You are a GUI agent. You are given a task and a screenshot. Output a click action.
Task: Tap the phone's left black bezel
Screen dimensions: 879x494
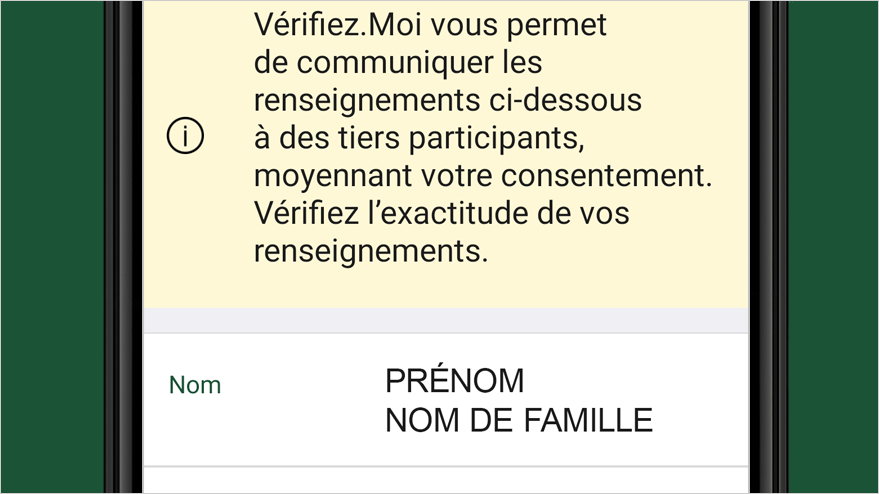(x=124, y=247)
